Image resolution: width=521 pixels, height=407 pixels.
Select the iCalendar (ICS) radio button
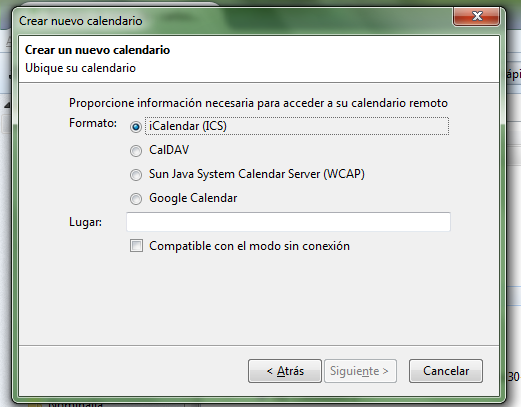coord(136,127)
